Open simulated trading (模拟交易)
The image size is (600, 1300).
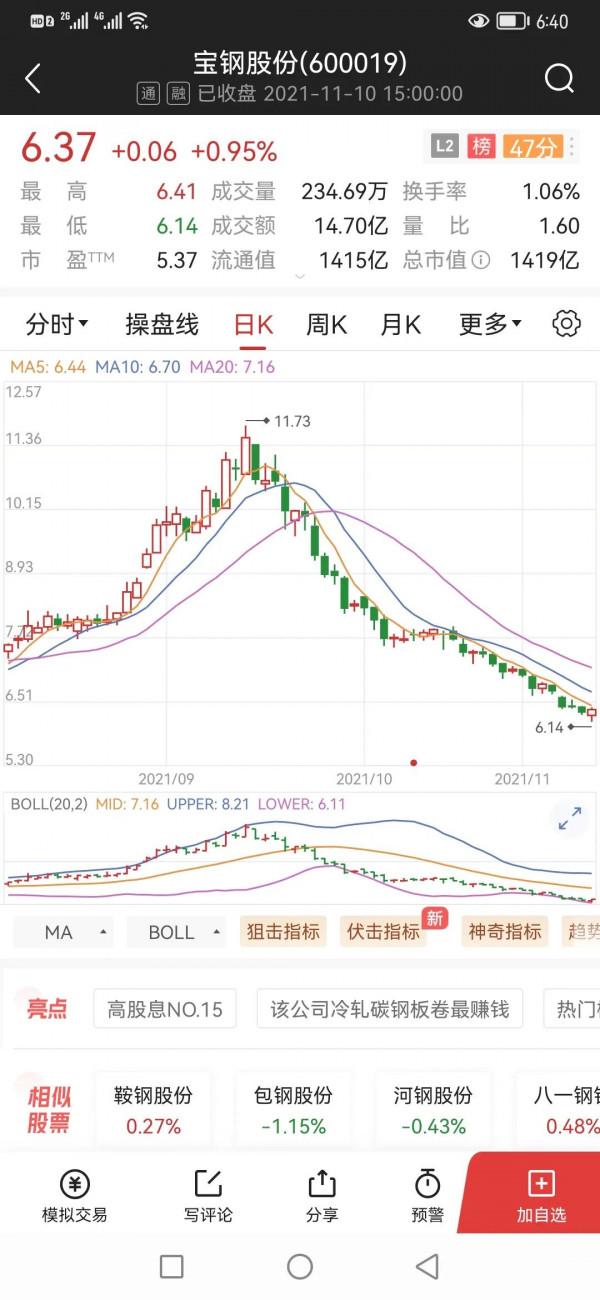(74, 1196)
